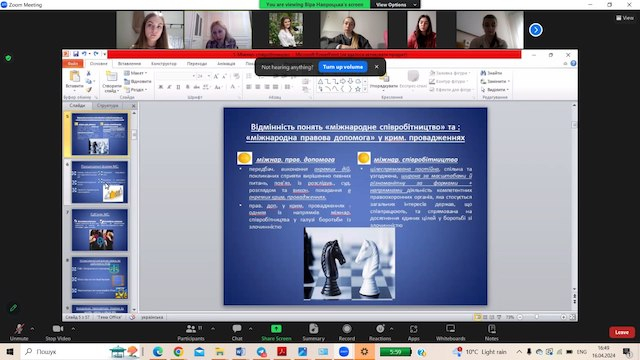640x360 pixels.
Task: Switch to the Анімація ribbon tab
Action: (x=226, y=64)
